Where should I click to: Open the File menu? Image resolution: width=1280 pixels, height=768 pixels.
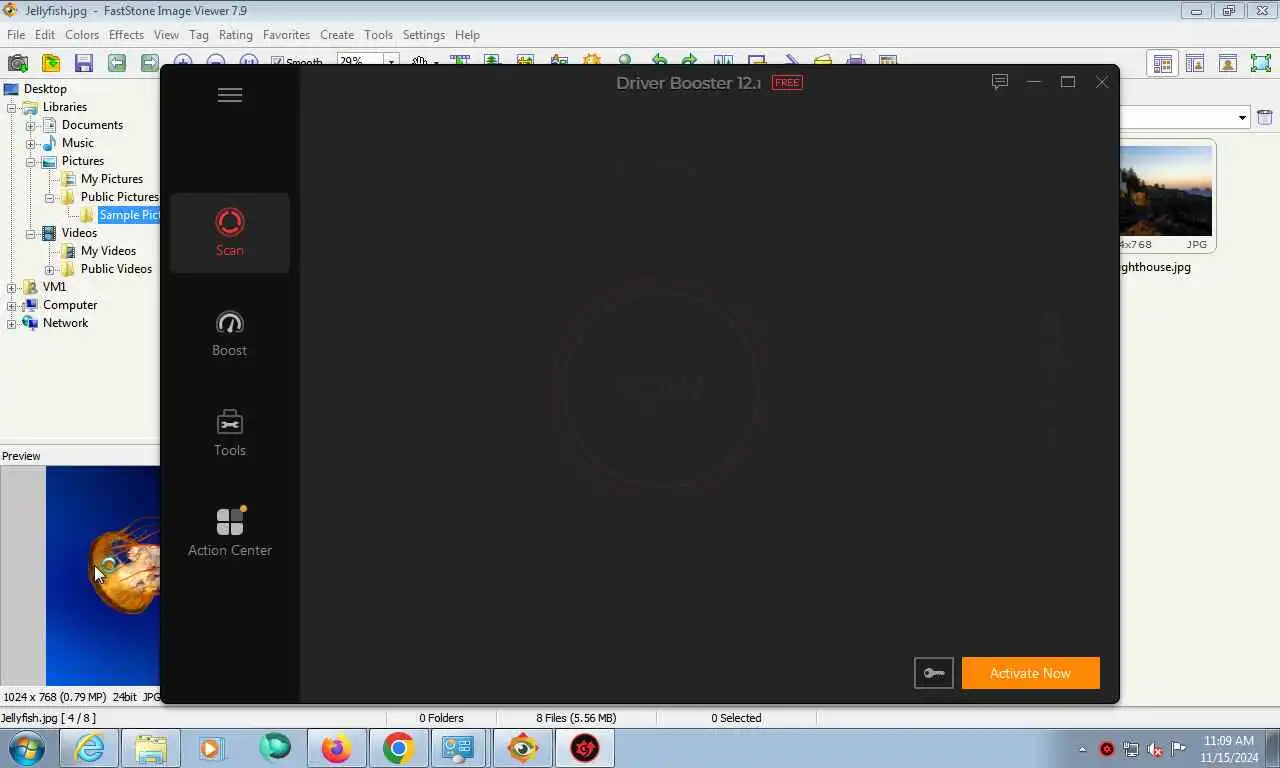tap(16, 34)
